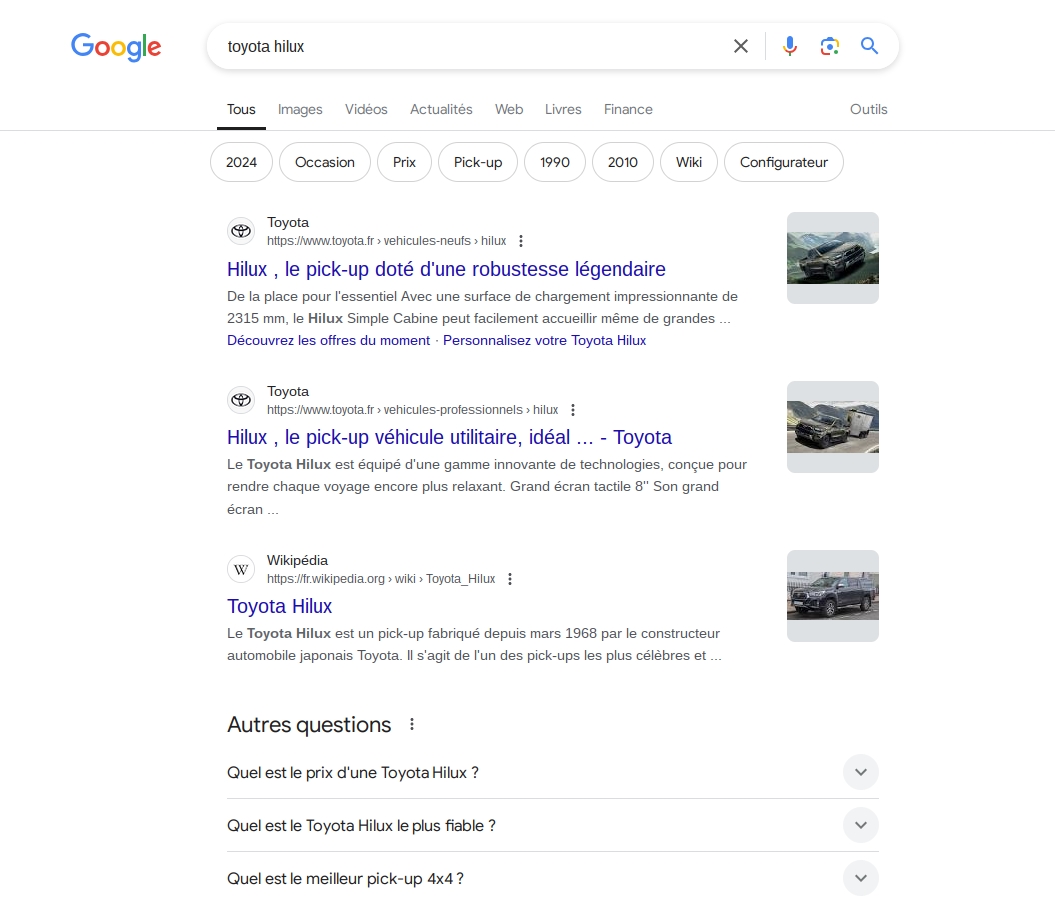The width and height of the screenshot is (1055, 902).
Task: Switch to the Images search tab
Action: pos(300,109)
